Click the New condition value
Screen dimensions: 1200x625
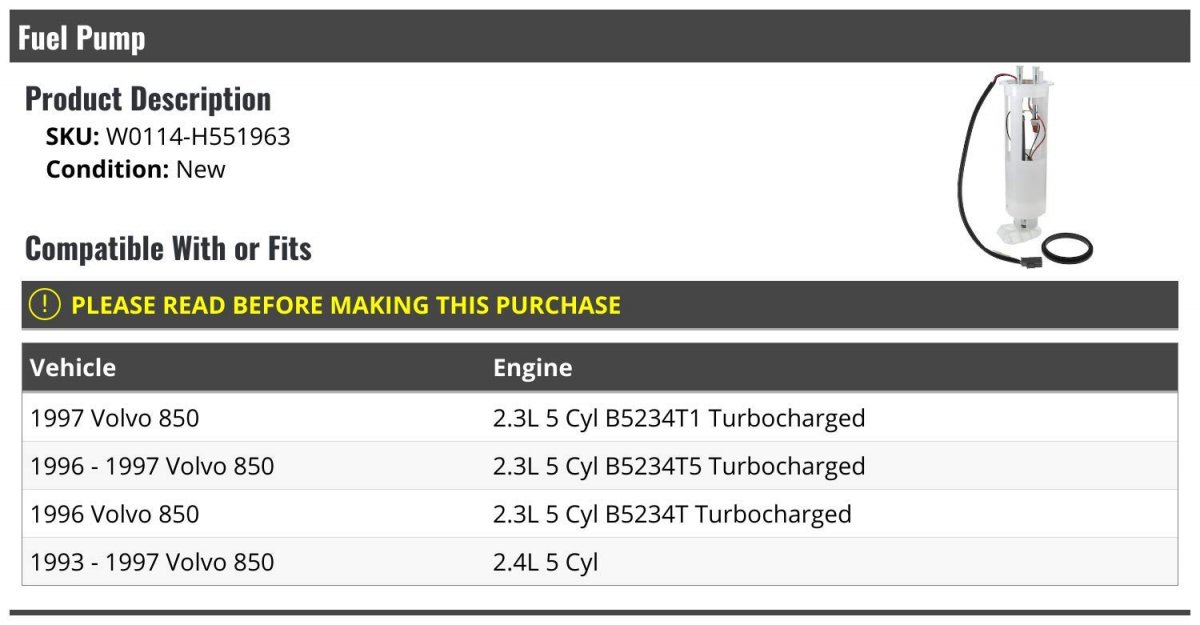click(x=201, y=169)
